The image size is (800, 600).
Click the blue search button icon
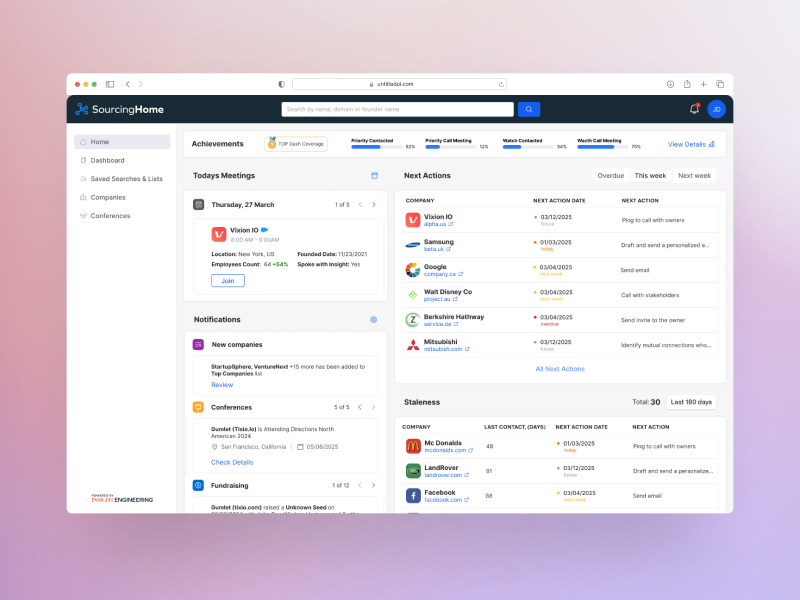pyautogui.click(x=529, y=109)
